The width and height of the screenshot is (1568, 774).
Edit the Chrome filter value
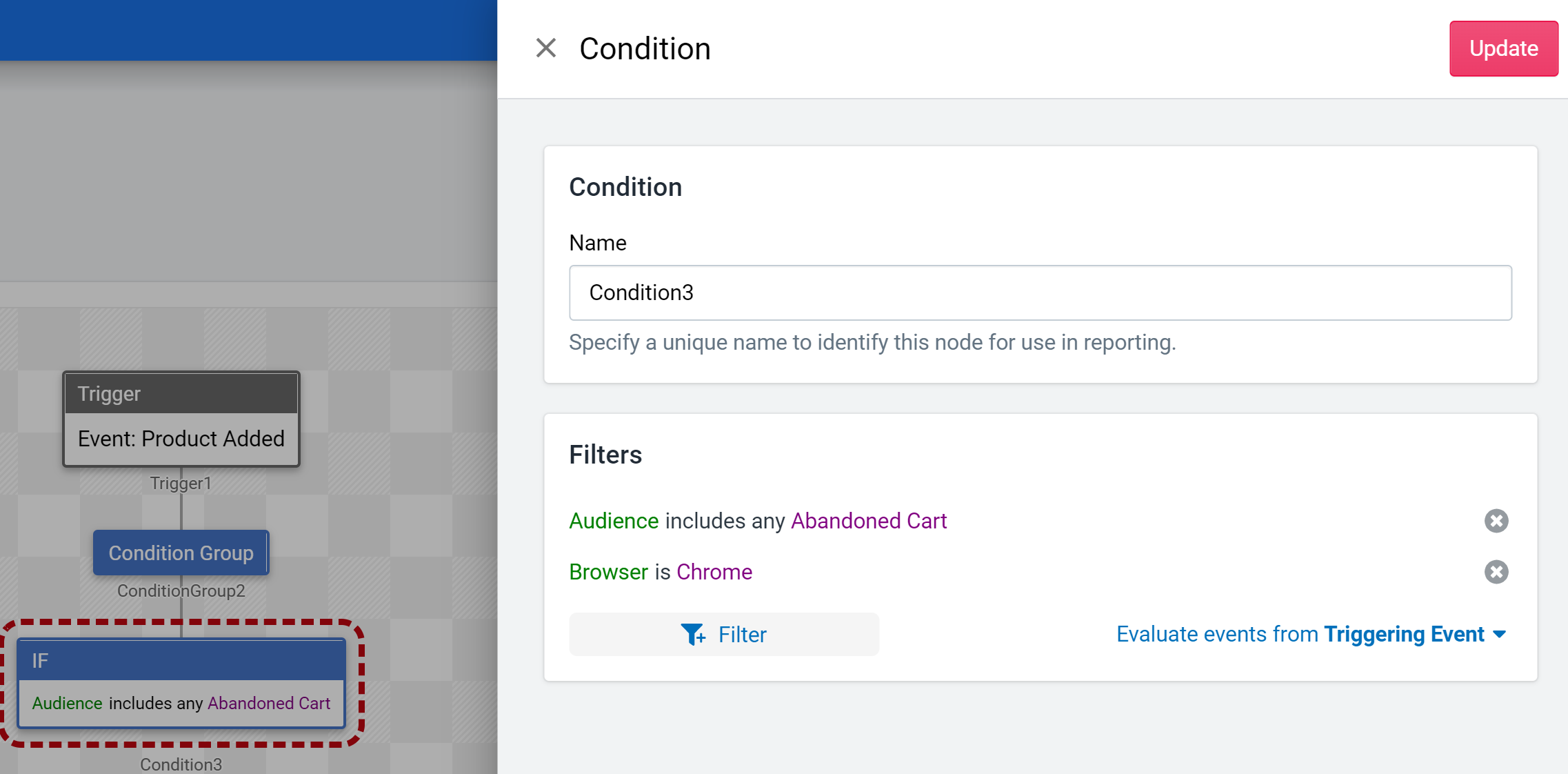tap(714, 572)
